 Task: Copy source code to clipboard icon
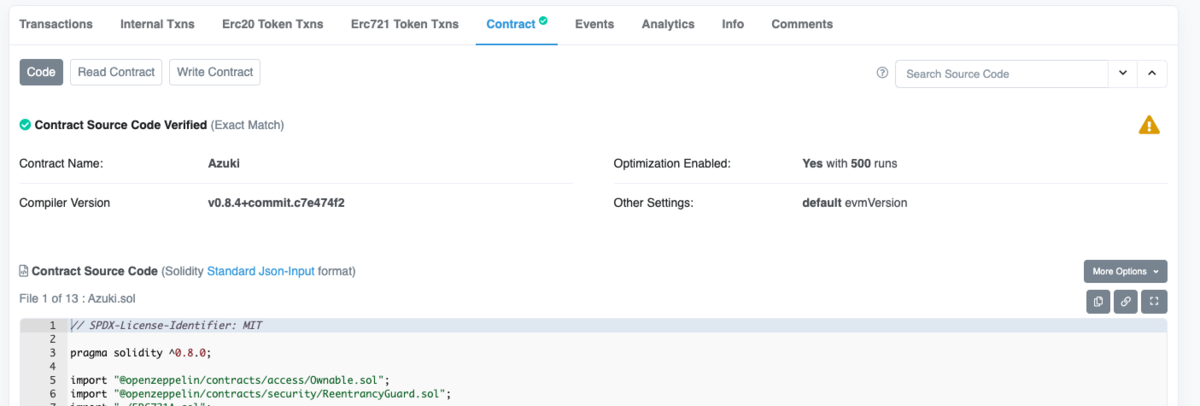click(1098, 301)
